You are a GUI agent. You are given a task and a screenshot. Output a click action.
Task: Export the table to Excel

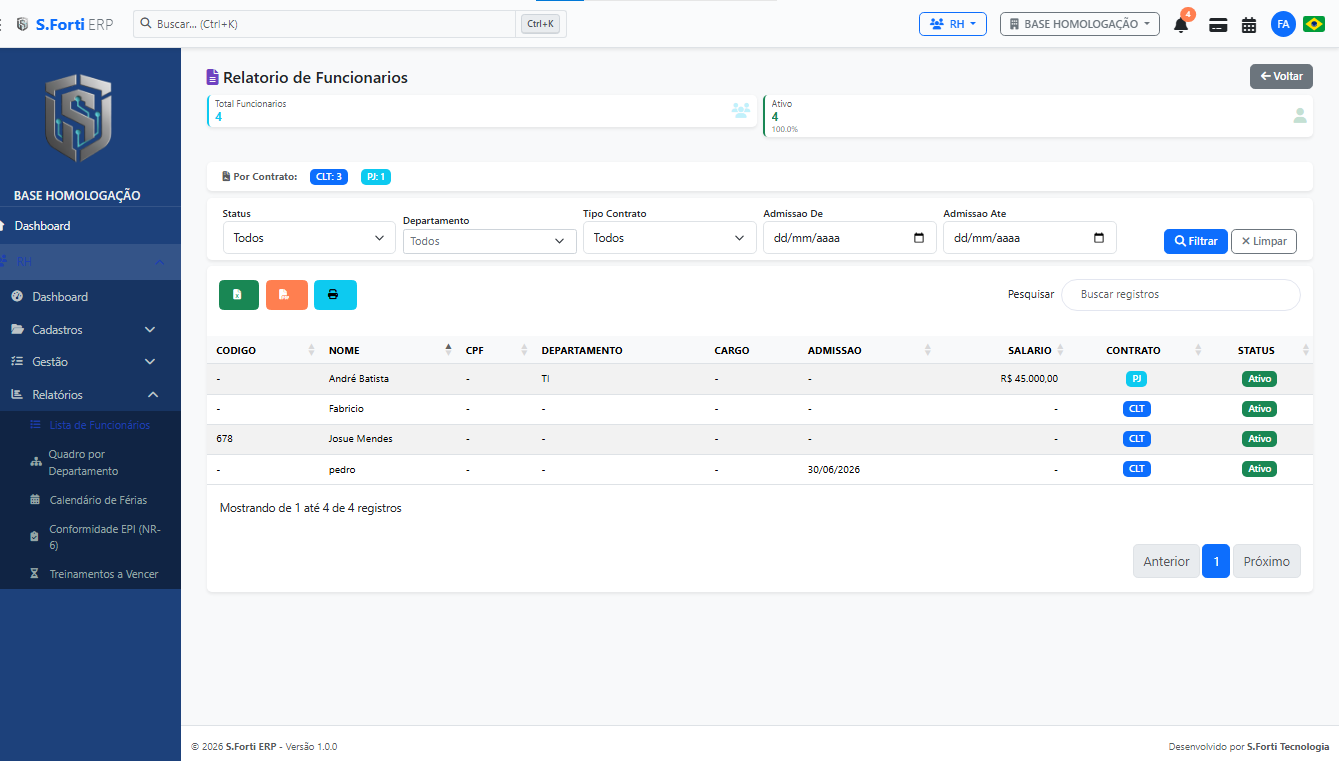[238, 295]
